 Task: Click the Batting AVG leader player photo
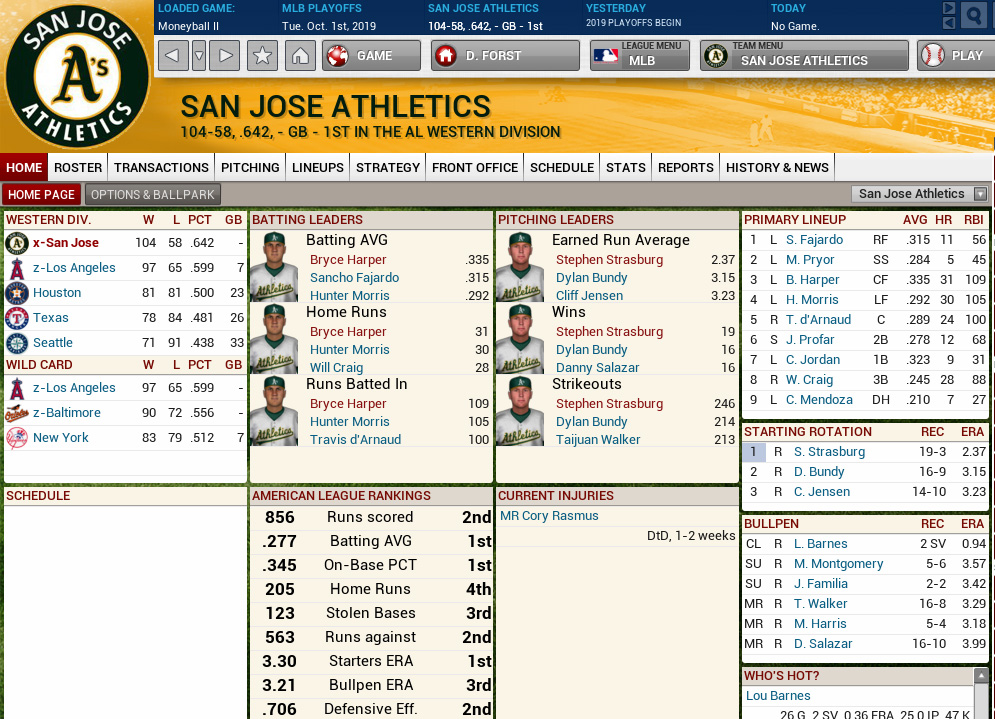tap(274, 267)
